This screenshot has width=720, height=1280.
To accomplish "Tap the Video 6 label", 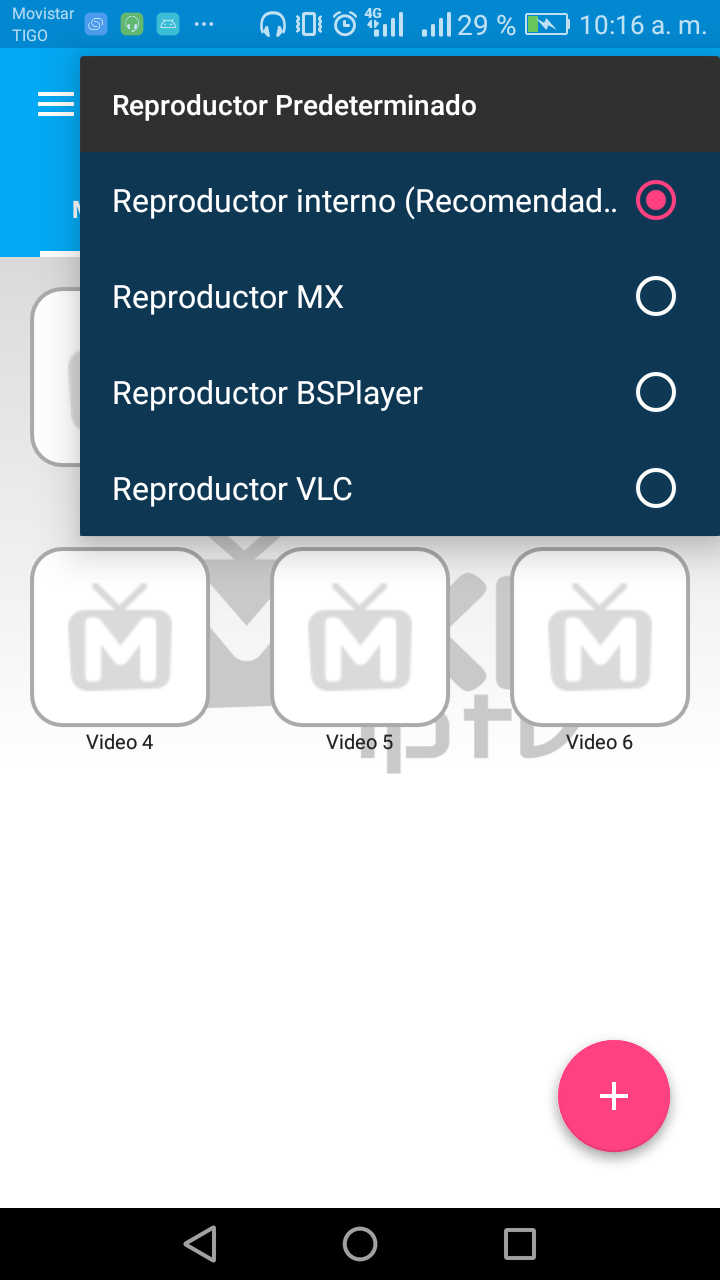I will (600, 742).
